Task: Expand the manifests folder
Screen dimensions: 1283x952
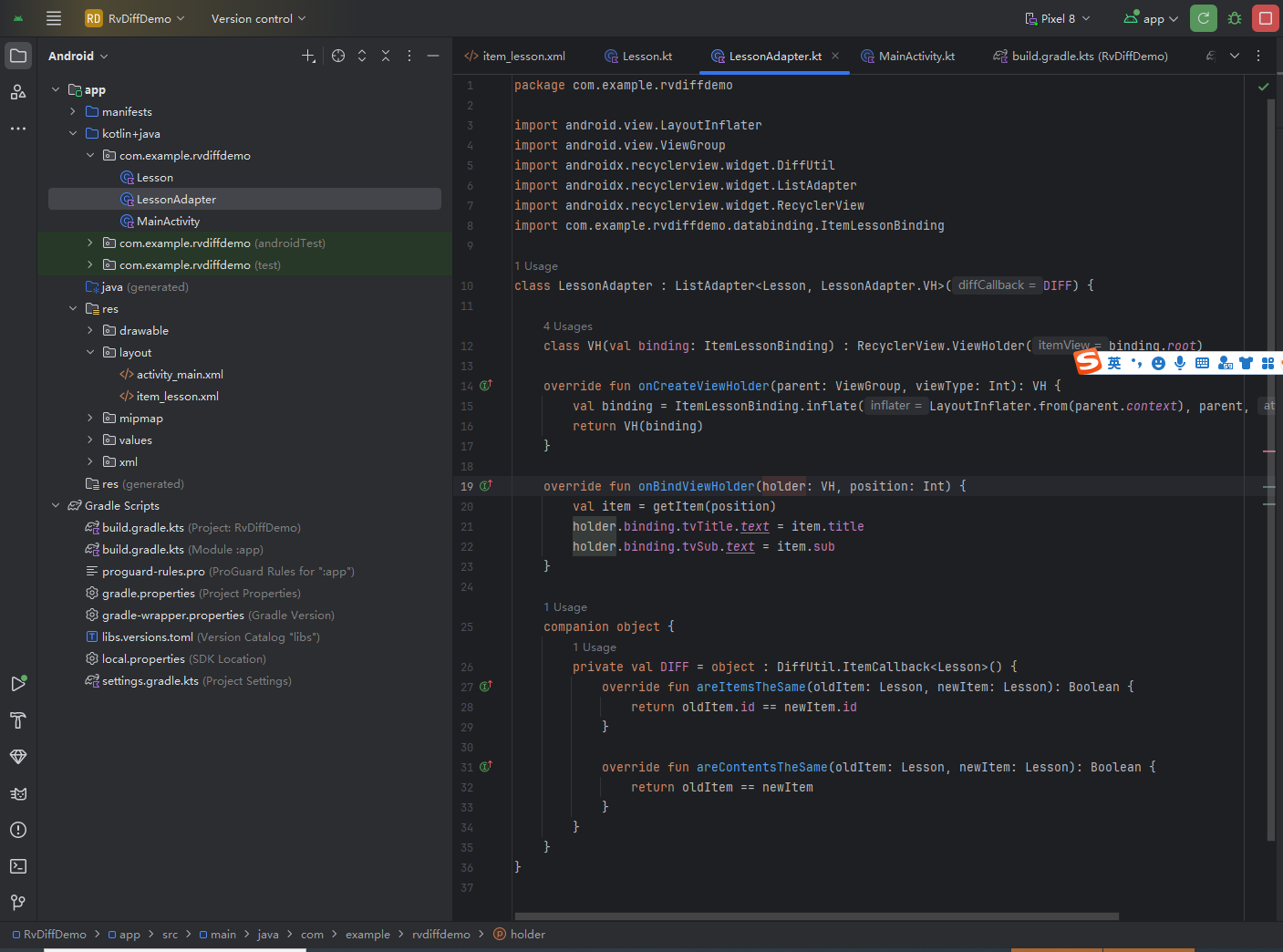Action: (x=73, y=111)
